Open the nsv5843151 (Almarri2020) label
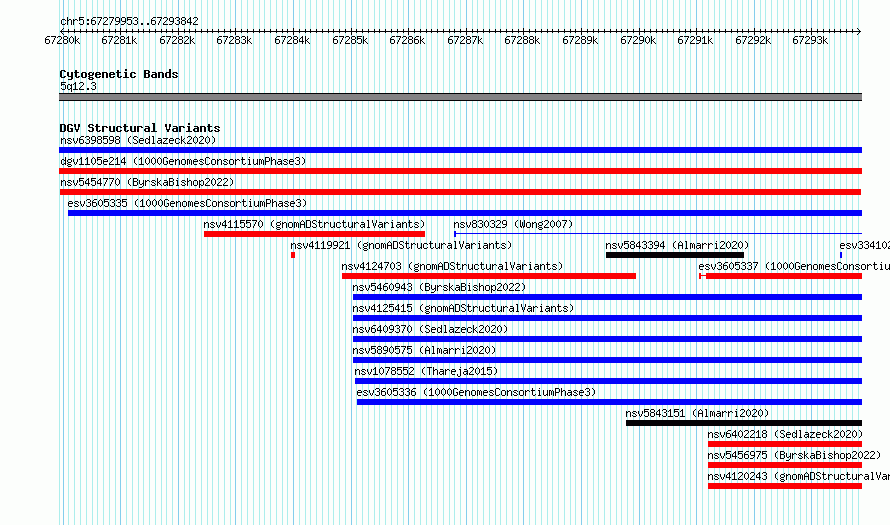 pos(697,413)
